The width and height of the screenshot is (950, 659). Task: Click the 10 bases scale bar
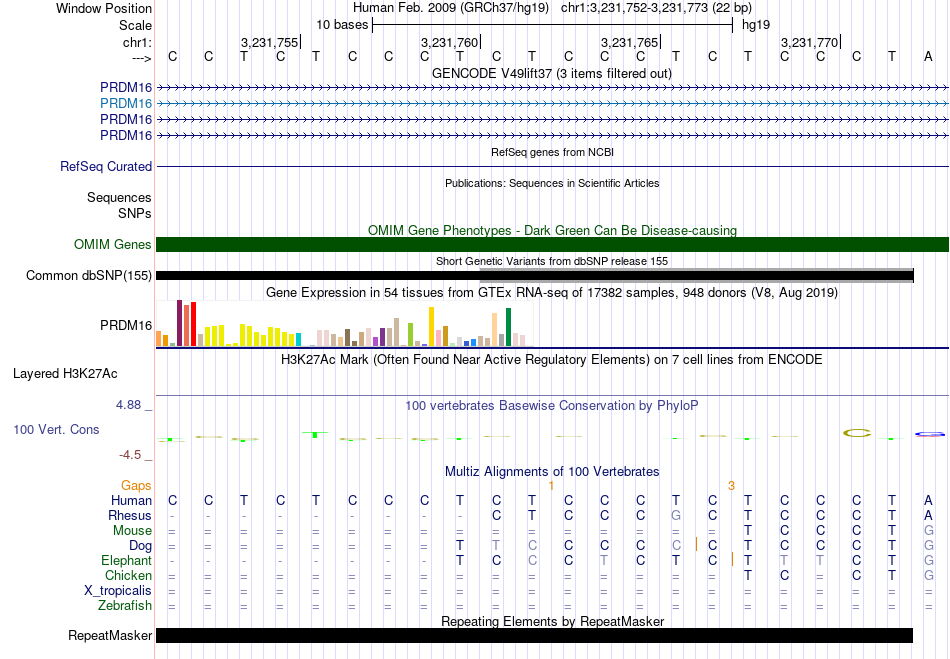(553, 25)
